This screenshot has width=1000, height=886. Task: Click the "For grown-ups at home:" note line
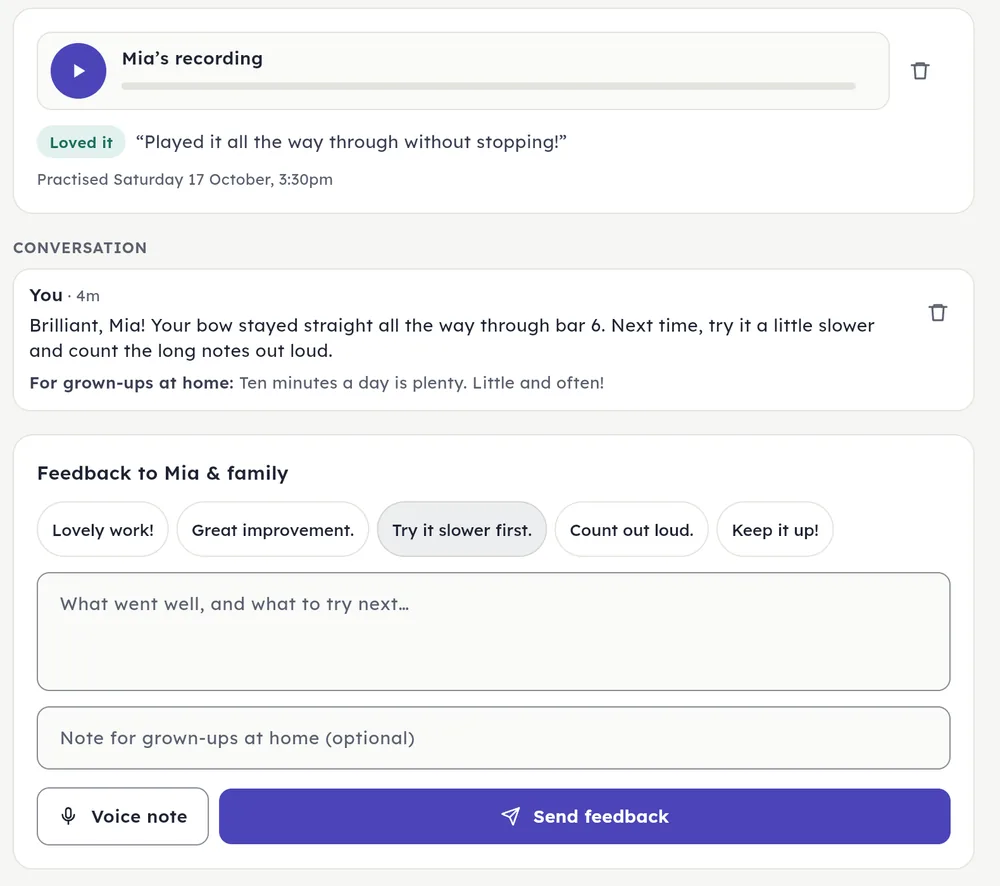coord(317,383)
